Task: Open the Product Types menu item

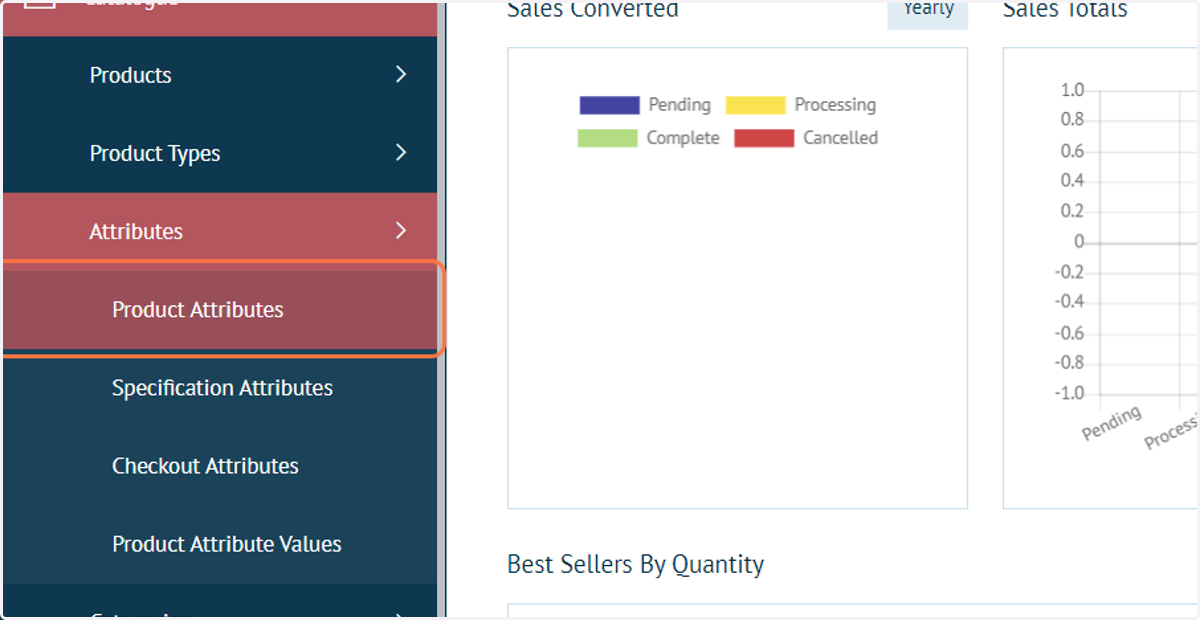Action: pyautogui.click(x=220, y=153)
